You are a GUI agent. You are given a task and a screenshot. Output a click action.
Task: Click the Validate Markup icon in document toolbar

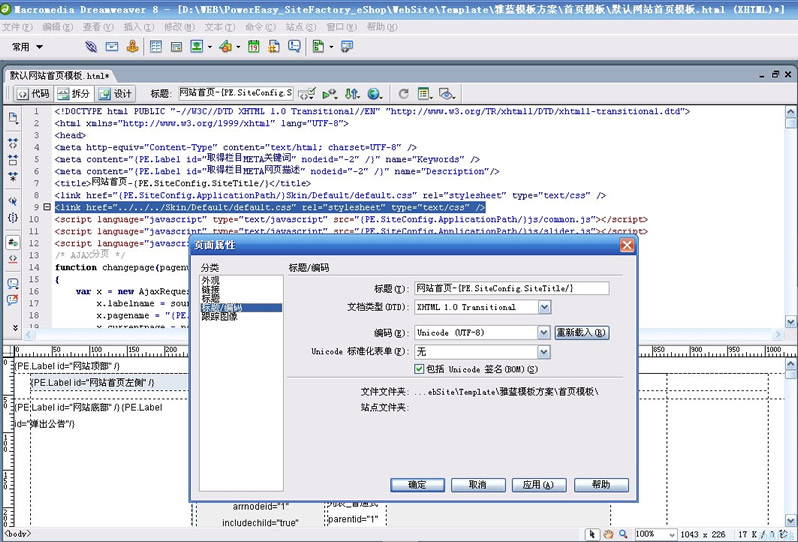pos(307,94)
